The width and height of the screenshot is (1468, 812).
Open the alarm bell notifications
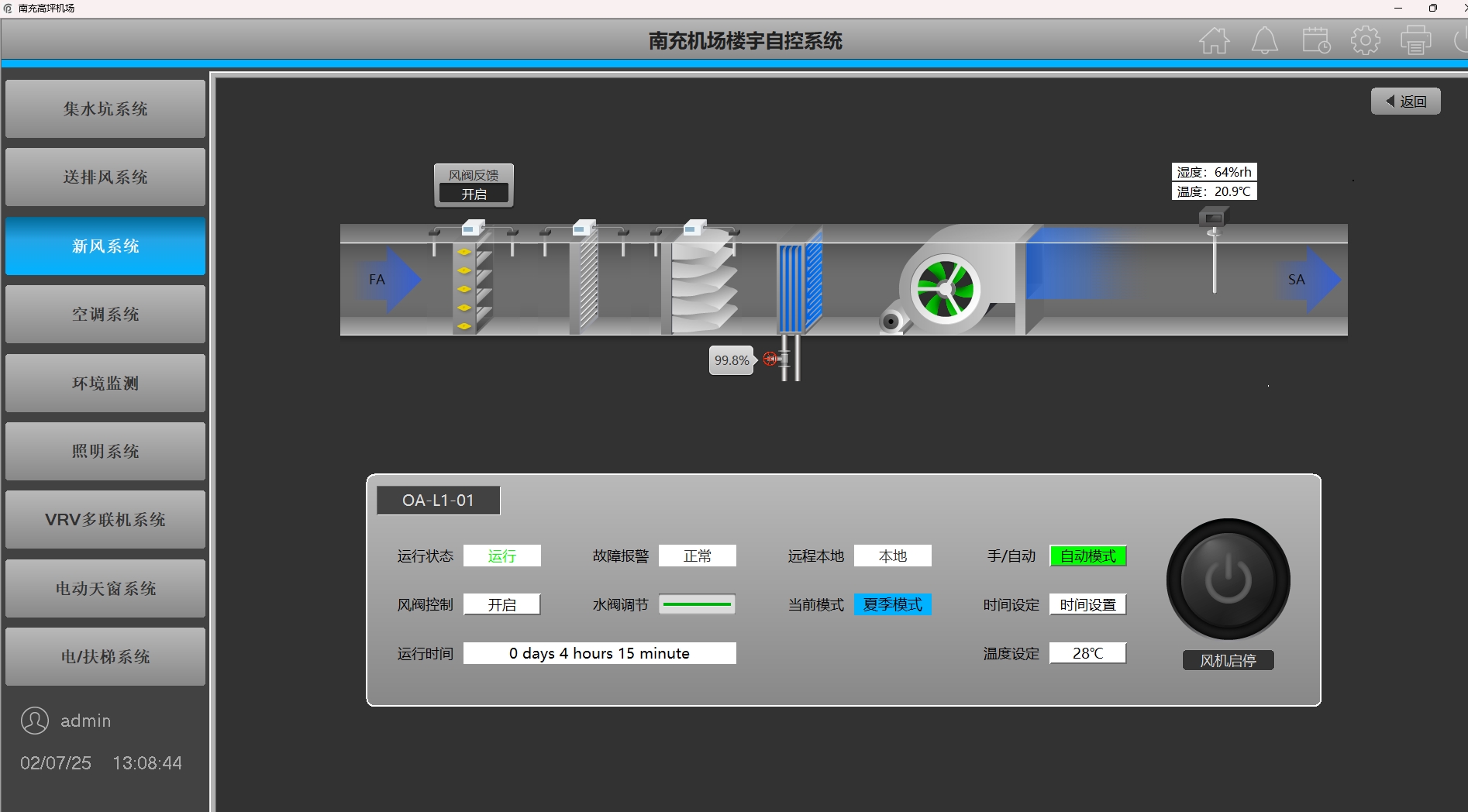[x=1264, y=40]
